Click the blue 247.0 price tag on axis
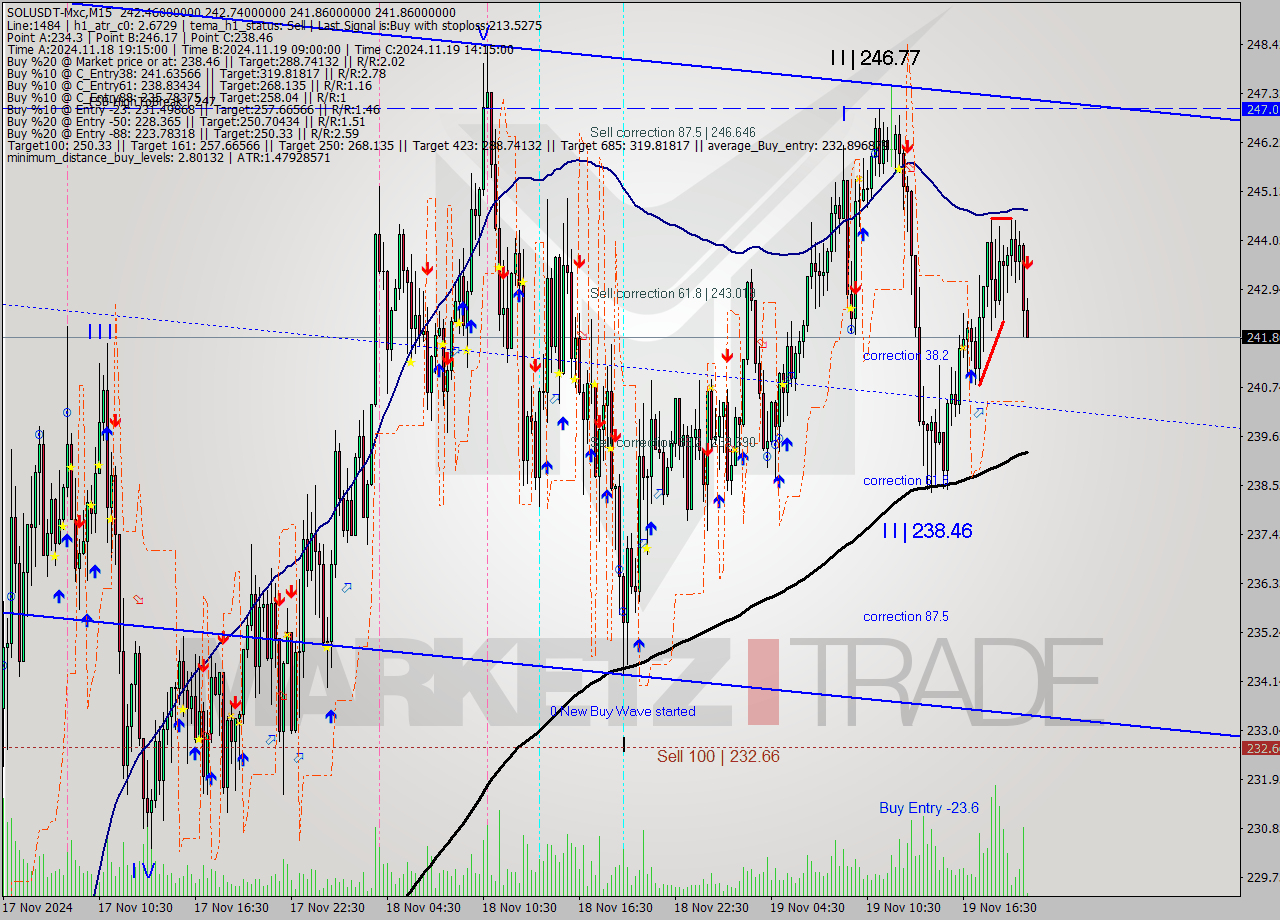This screenshot has width=1280, height=920. [1260, 109]
